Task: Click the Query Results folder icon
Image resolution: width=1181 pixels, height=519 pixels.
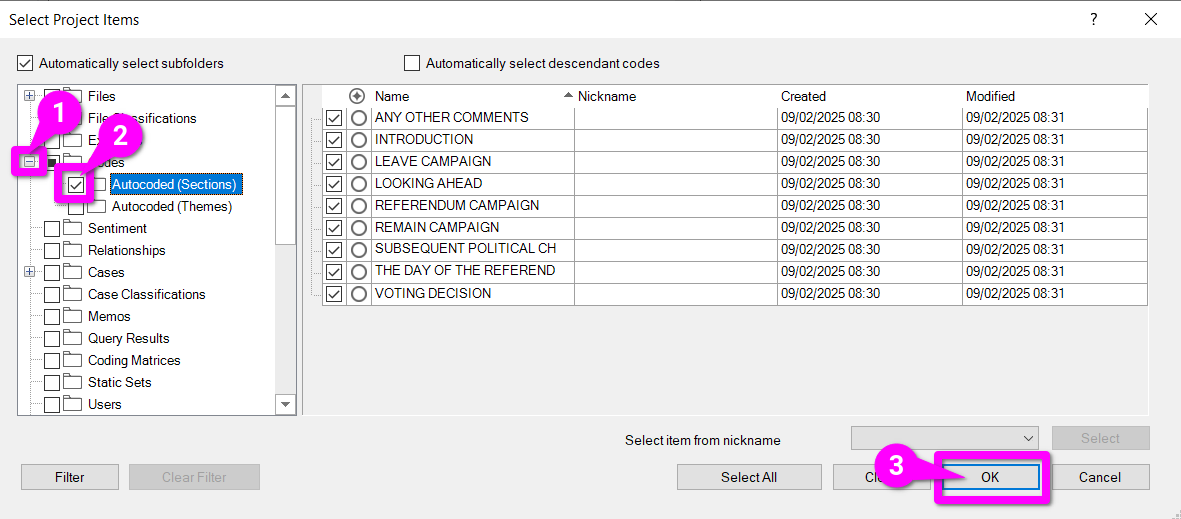Action: [72, 339]
